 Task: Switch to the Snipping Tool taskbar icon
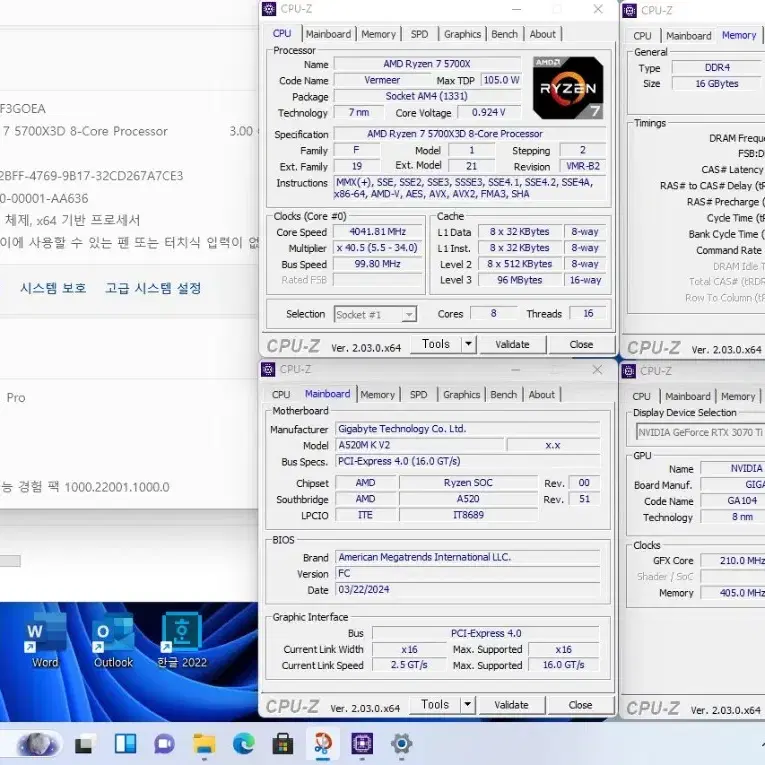click(322, 744)
